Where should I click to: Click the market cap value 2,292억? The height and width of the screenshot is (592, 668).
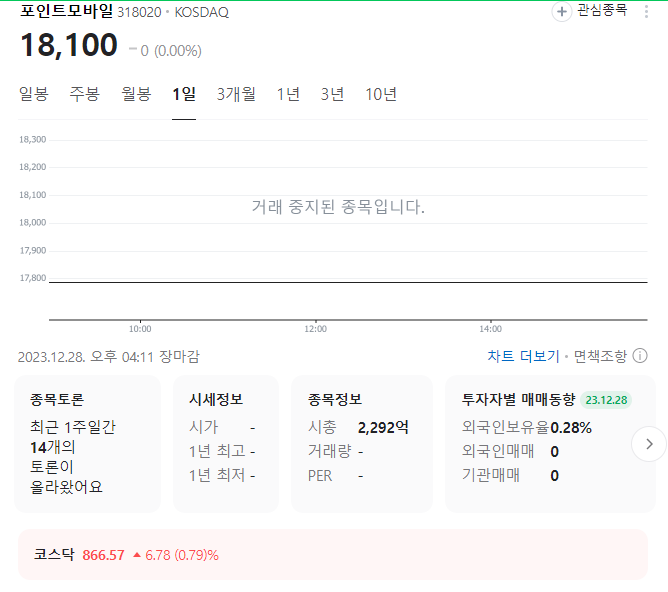(x=383, y=427)
